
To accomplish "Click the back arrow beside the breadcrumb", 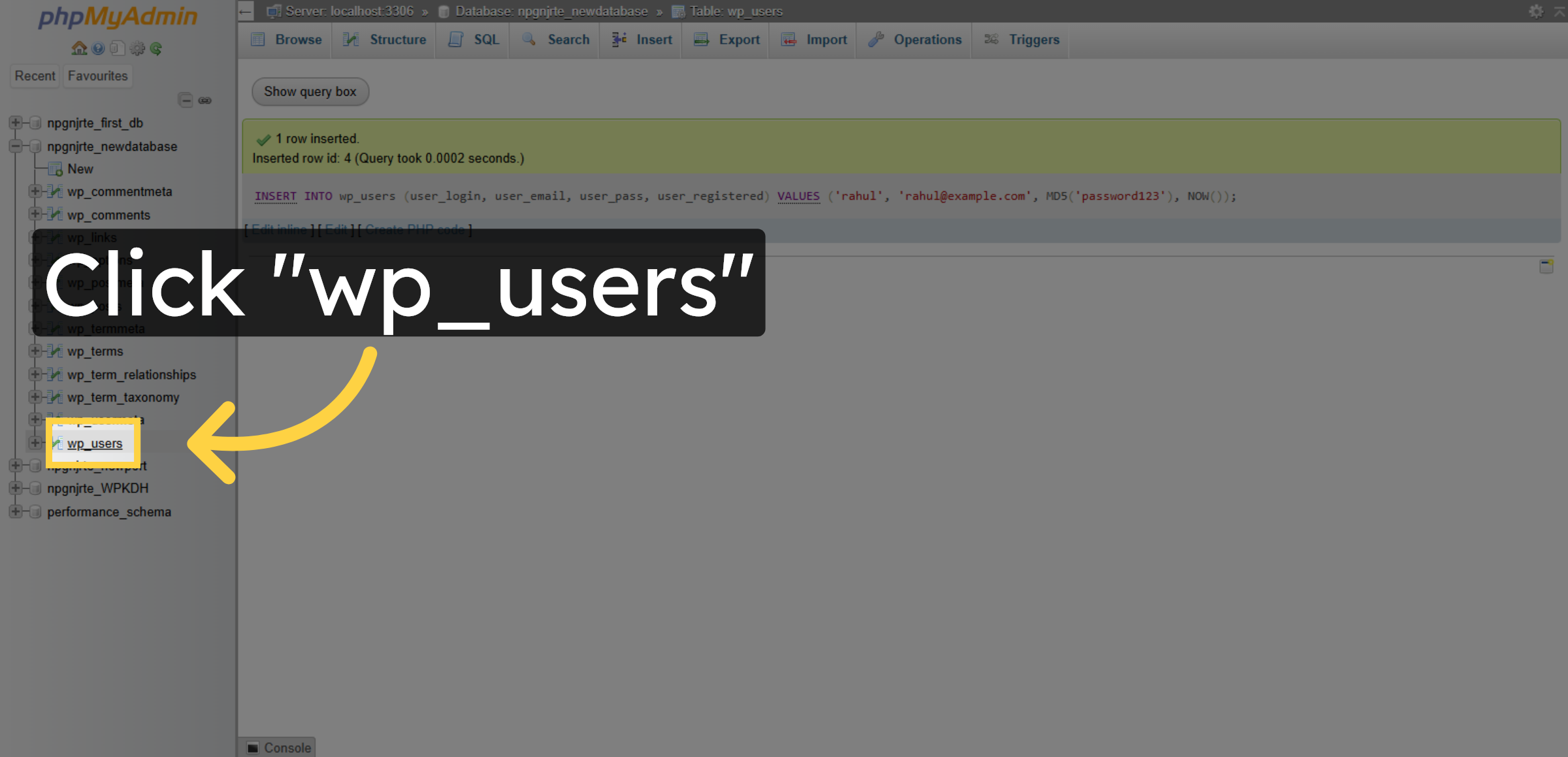I will (x=244, y=11).
